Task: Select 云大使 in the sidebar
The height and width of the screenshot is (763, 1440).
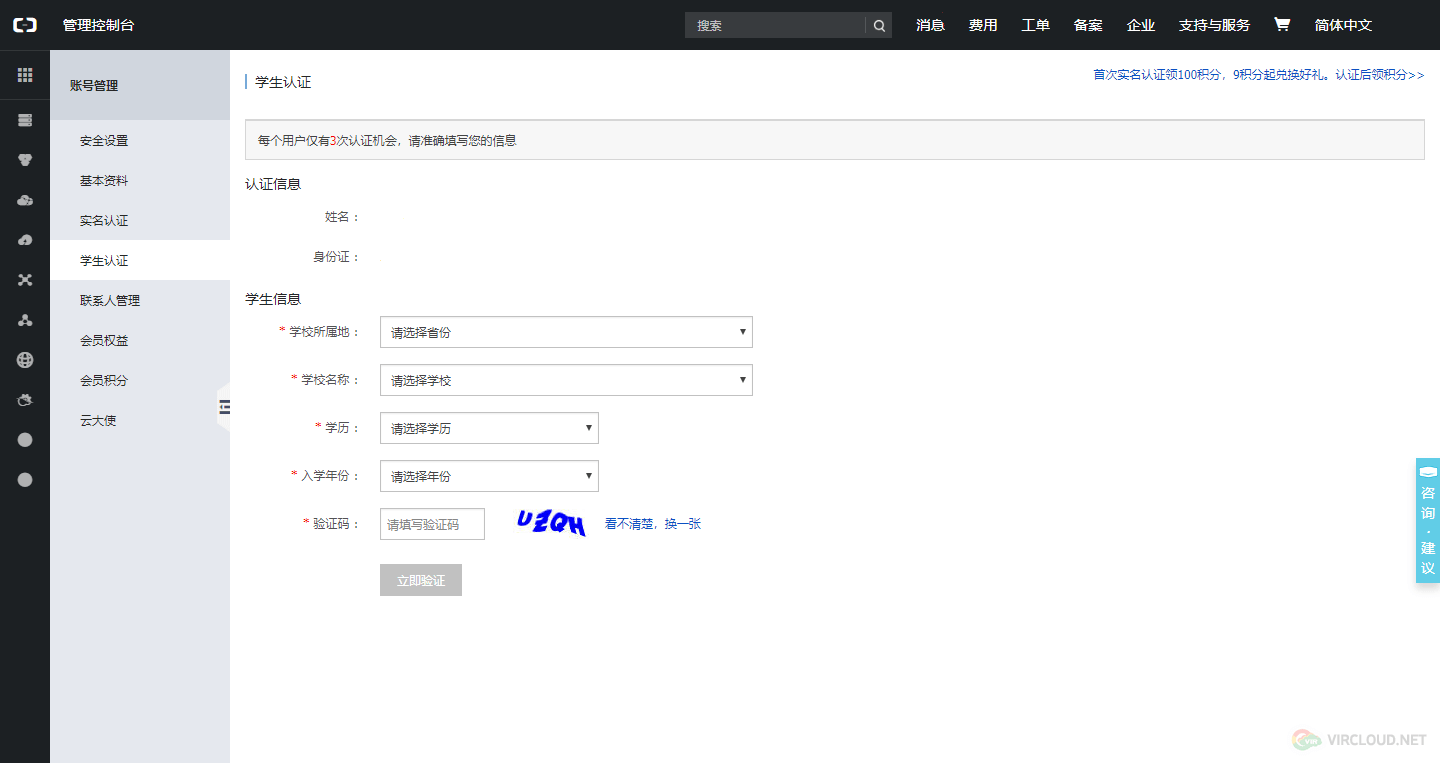Action: click(x=140, y=420)
